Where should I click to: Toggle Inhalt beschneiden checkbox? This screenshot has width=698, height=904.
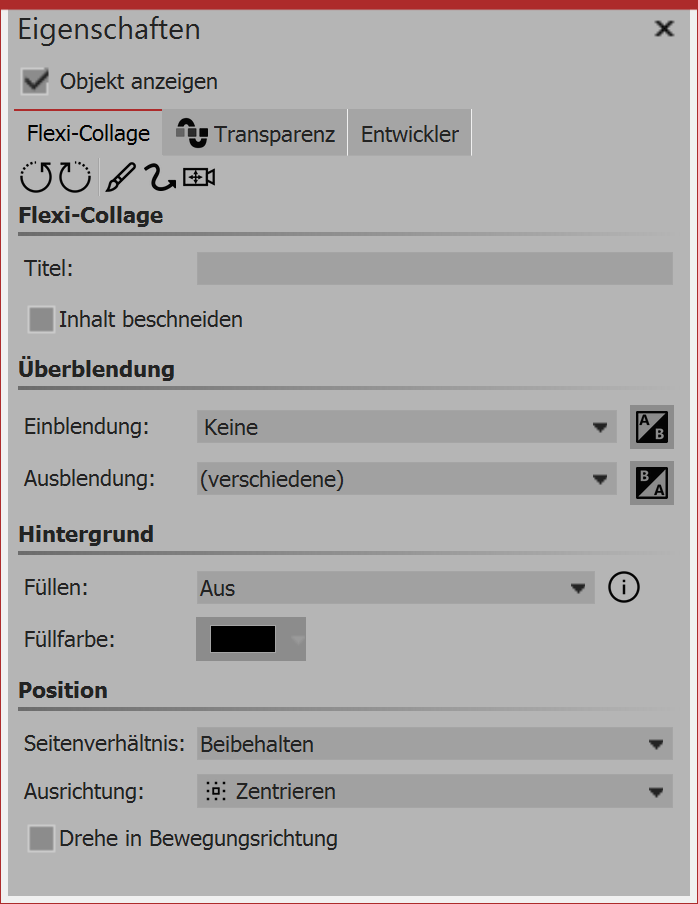(x=40, y=319)
